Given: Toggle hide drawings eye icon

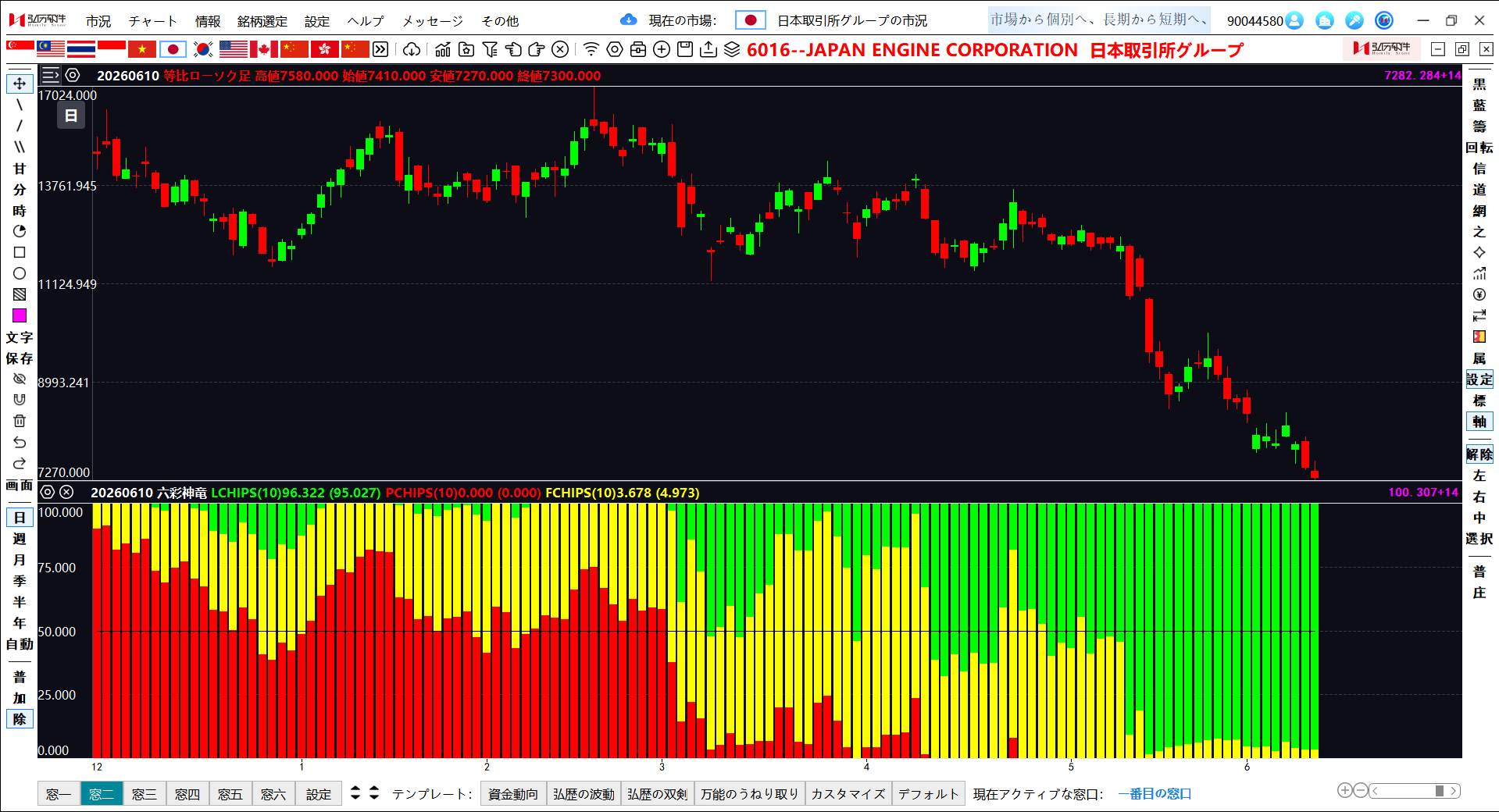Looking at the screenshot, I should pos(20,379).
